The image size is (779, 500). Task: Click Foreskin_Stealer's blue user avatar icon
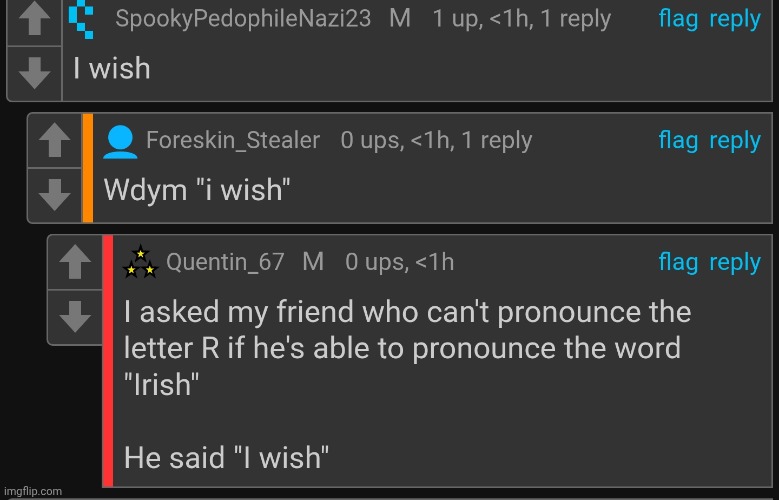coord(120,143)
